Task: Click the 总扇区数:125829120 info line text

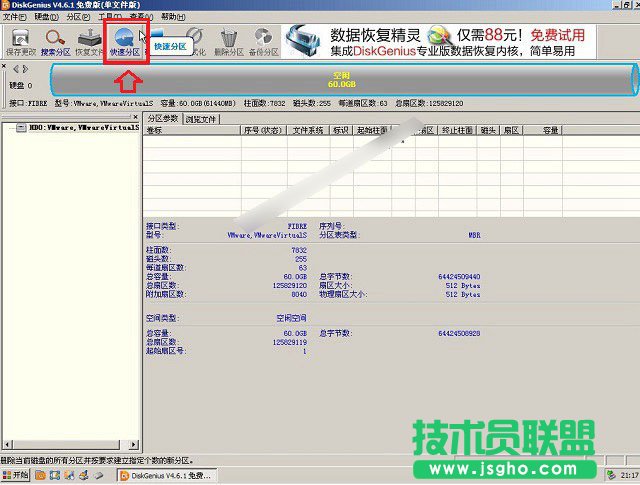Action: tap(429, 103)
